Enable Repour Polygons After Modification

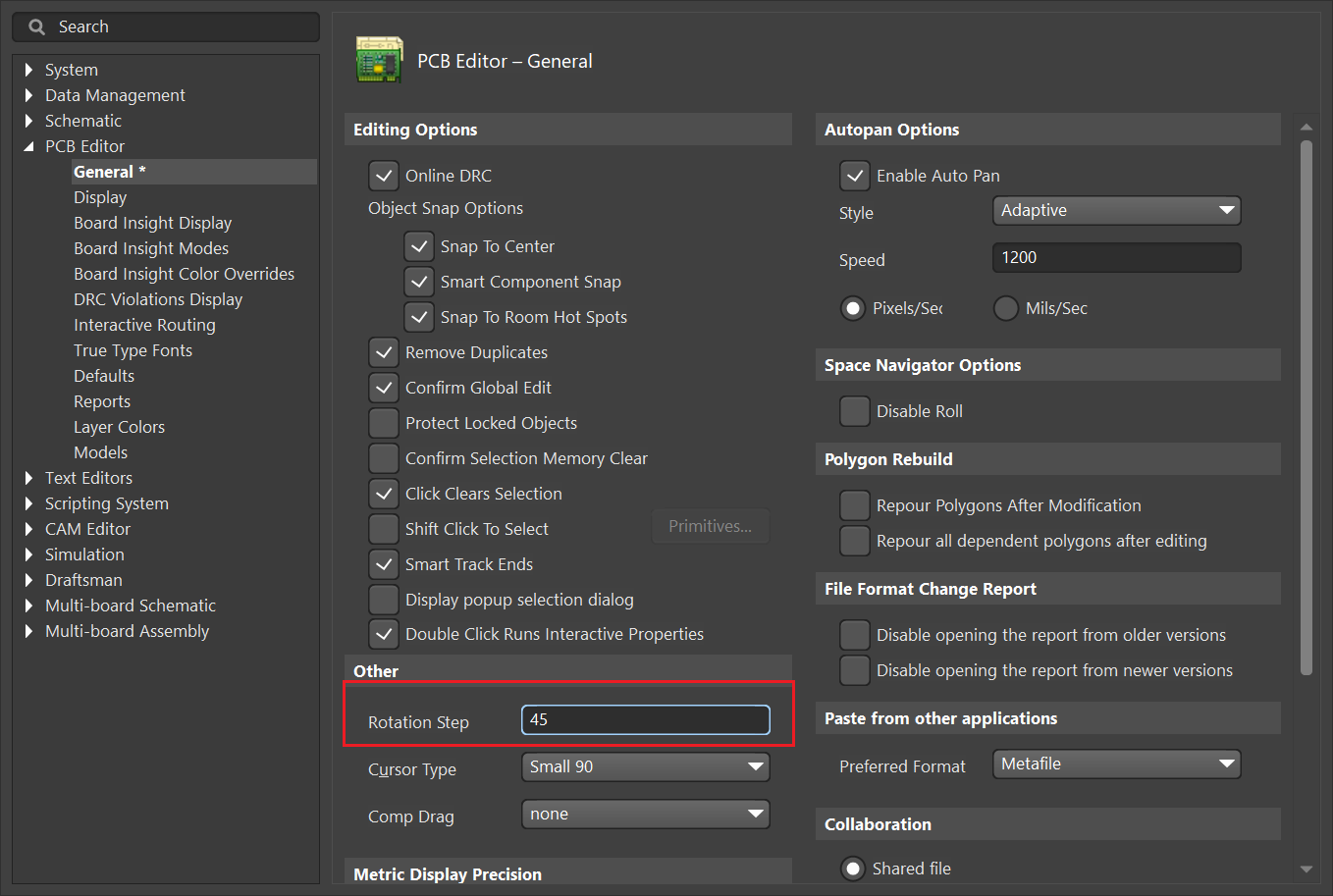pyautogui.click(x=854, y=505)
